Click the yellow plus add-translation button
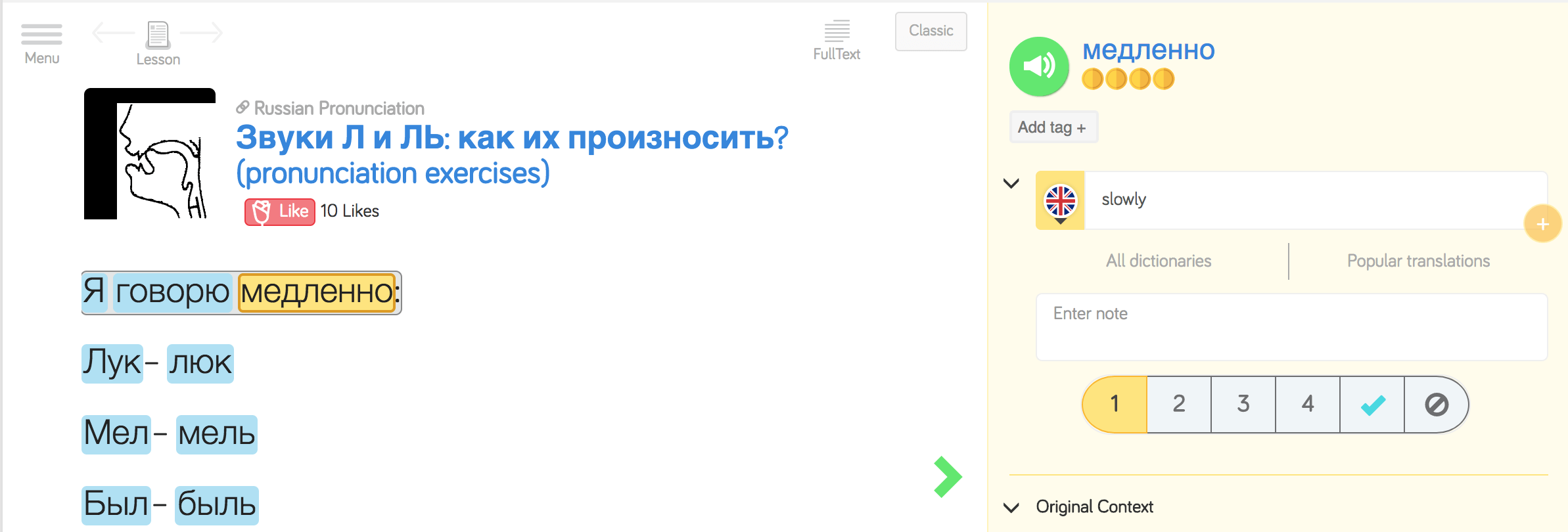This screenshot has width=1568, height=532. 1542,224
